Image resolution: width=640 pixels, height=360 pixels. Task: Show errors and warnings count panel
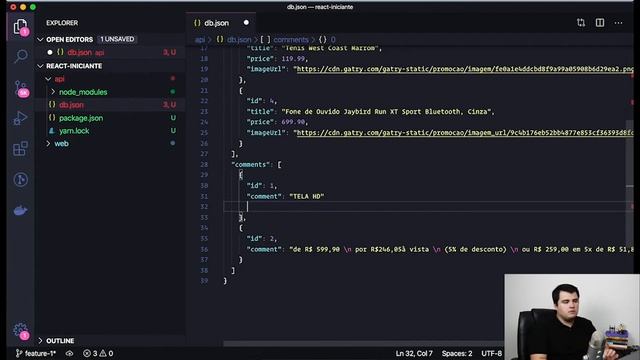click(x=98, y=353)
